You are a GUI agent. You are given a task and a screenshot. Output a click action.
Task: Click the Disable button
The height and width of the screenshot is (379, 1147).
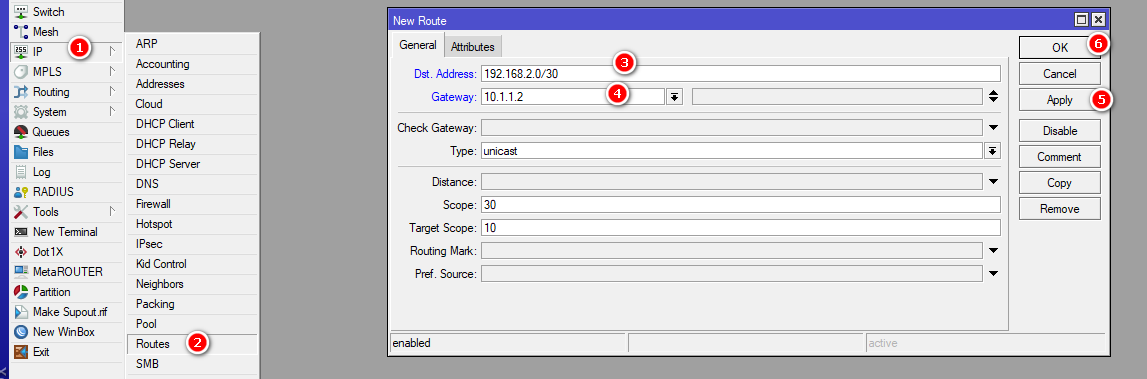click(1059, 131)
